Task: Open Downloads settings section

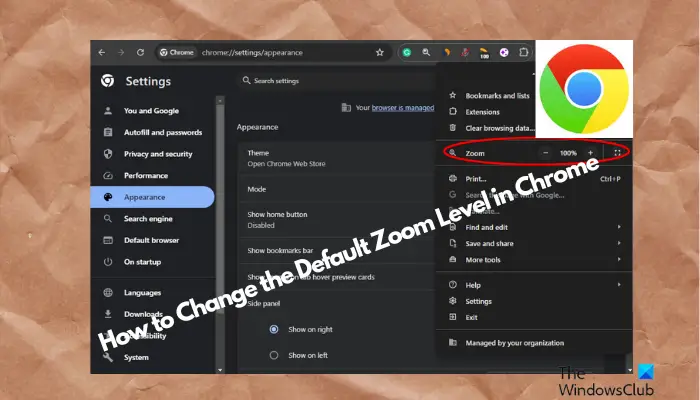Action: (152, 314)
